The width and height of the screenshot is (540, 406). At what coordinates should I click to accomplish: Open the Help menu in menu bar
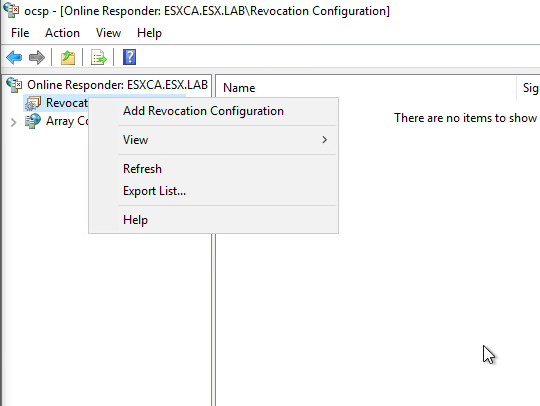click(149, 33)
